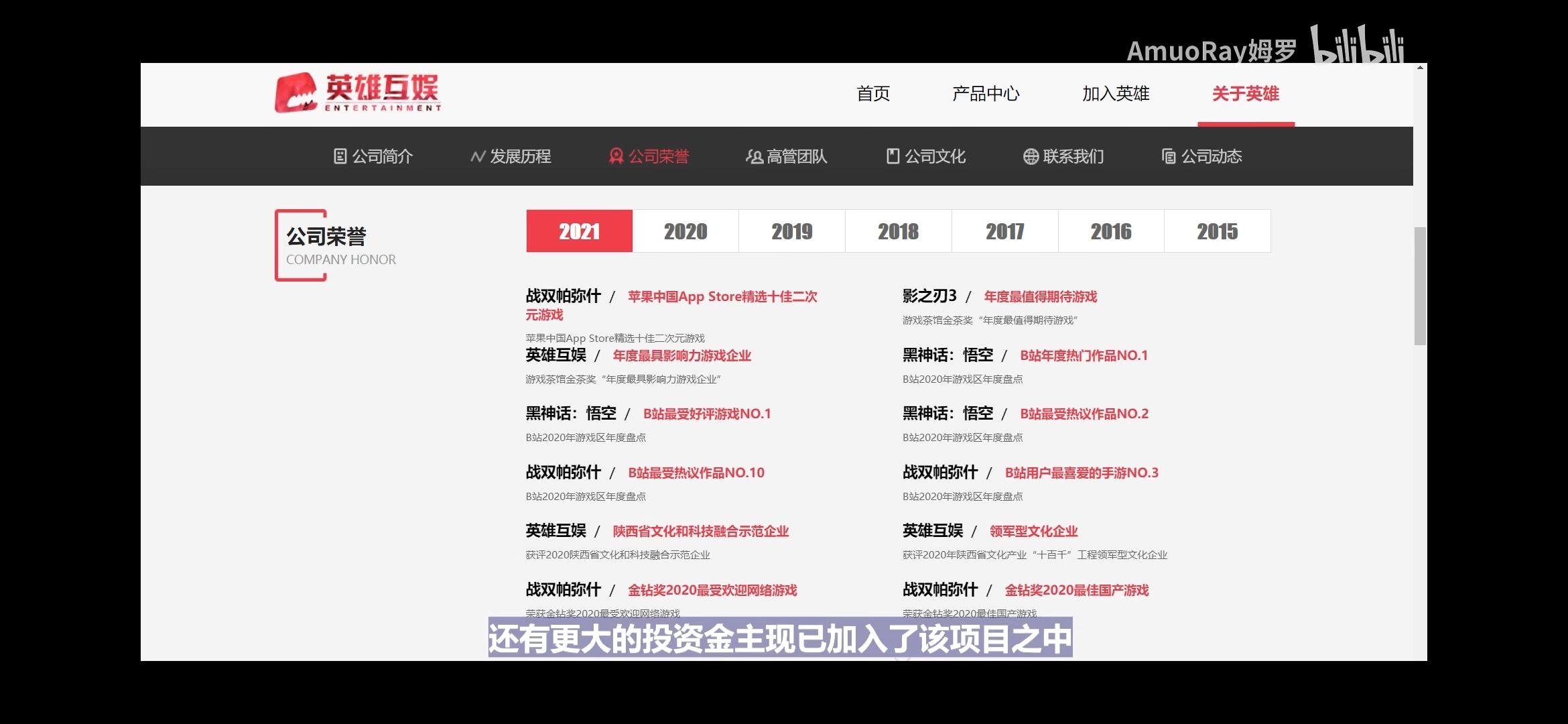Go to 联系我们 section
1568x724 pixels.
coord(1063,156)
